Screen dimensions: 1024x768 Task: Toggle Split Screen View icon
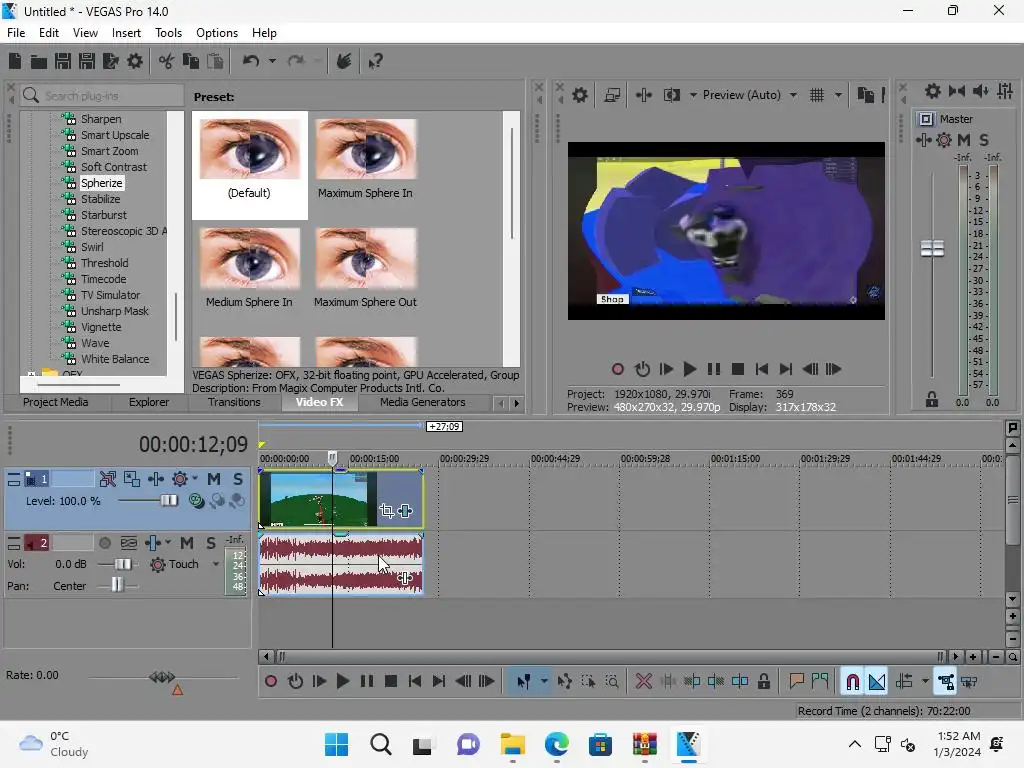pos(672,95)
